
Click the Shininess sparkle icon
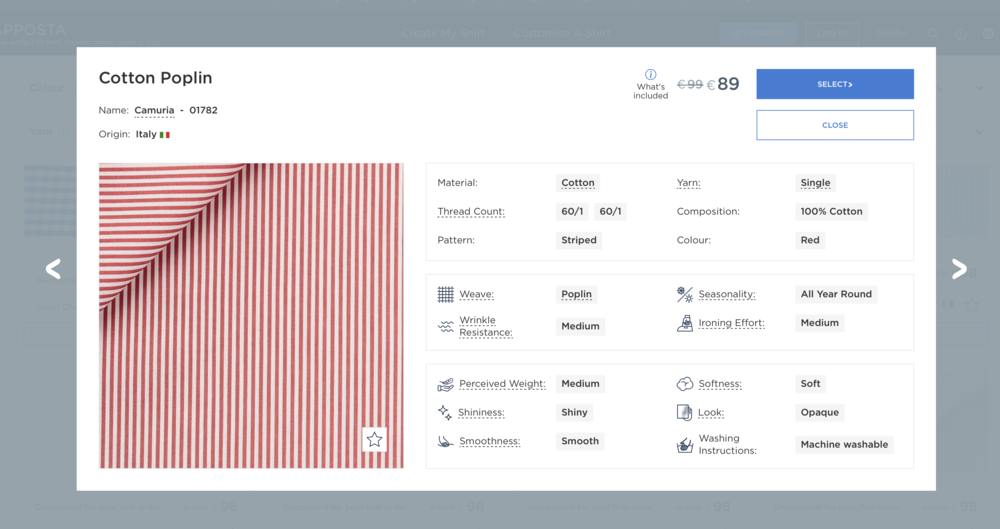445,412
